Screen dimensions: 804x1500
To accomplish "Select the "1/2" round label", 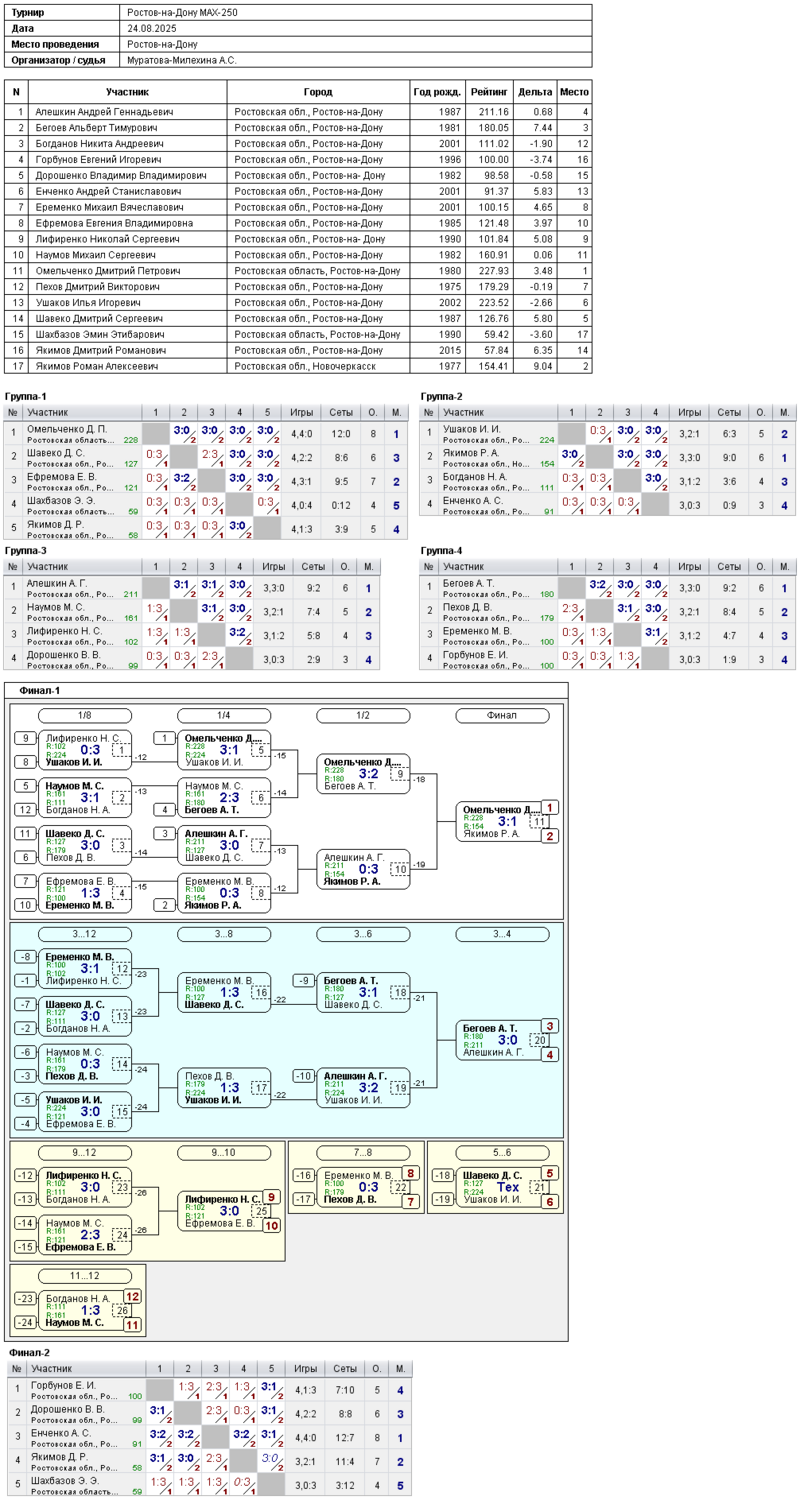I will 363,715.
